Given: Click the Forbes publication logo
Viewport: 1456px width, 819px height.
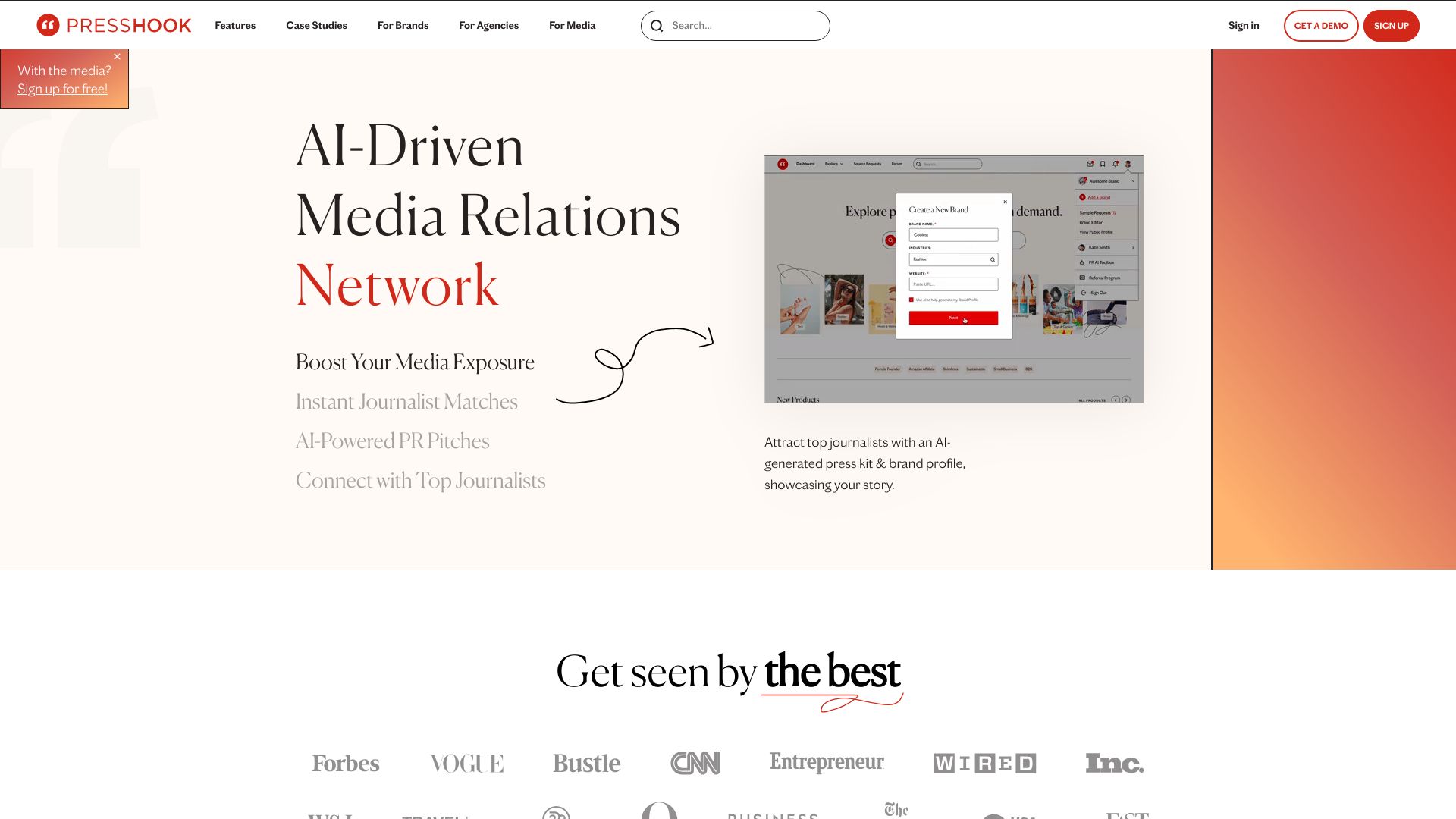Looking at the screenshot, I should pyautogui.click(x=346, y=762).
